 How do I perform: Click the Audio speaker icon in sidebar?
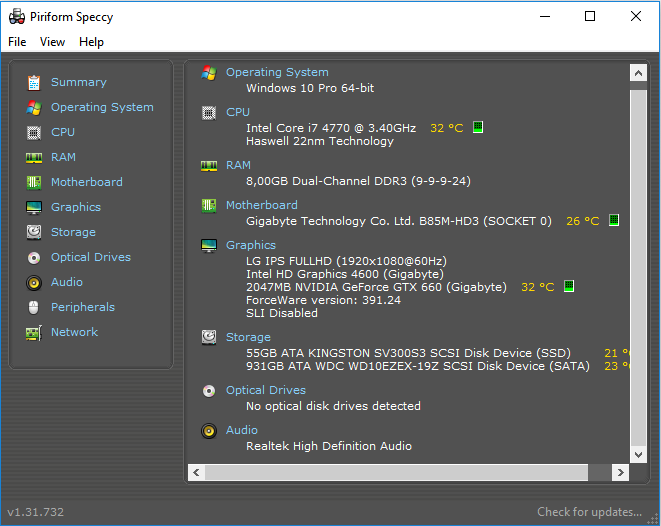click(x=34, y=283)
